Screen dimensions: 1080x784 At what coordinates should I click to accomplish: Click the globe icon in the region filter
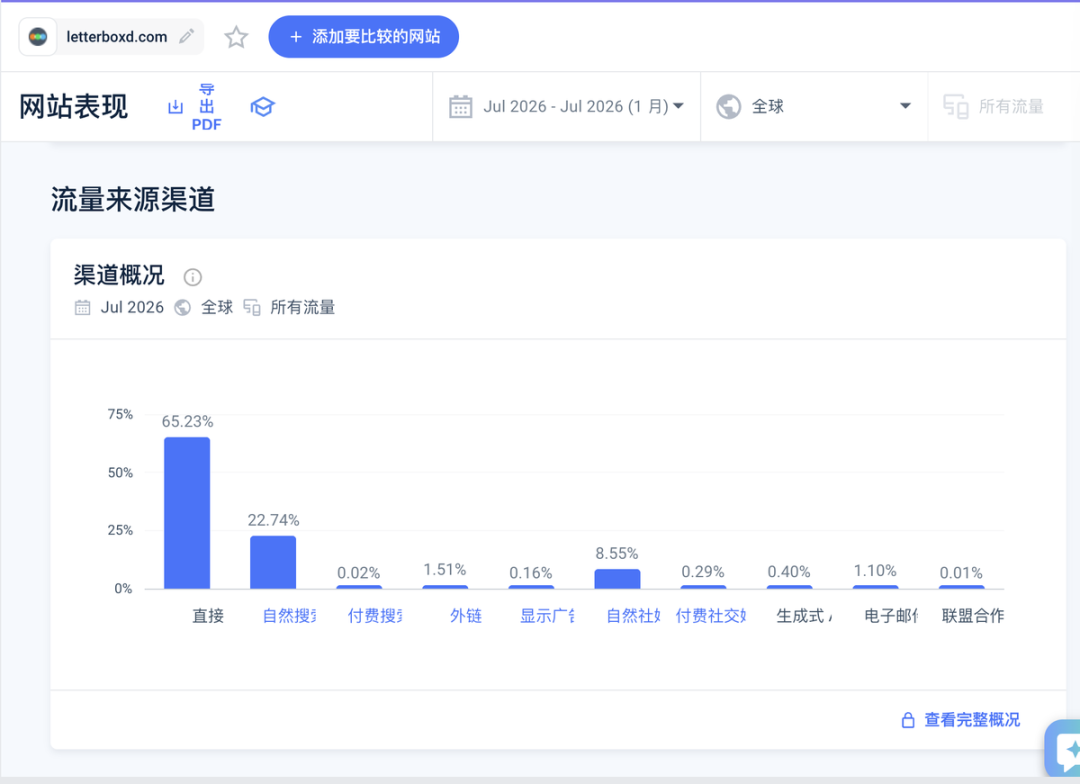[729, 107]
